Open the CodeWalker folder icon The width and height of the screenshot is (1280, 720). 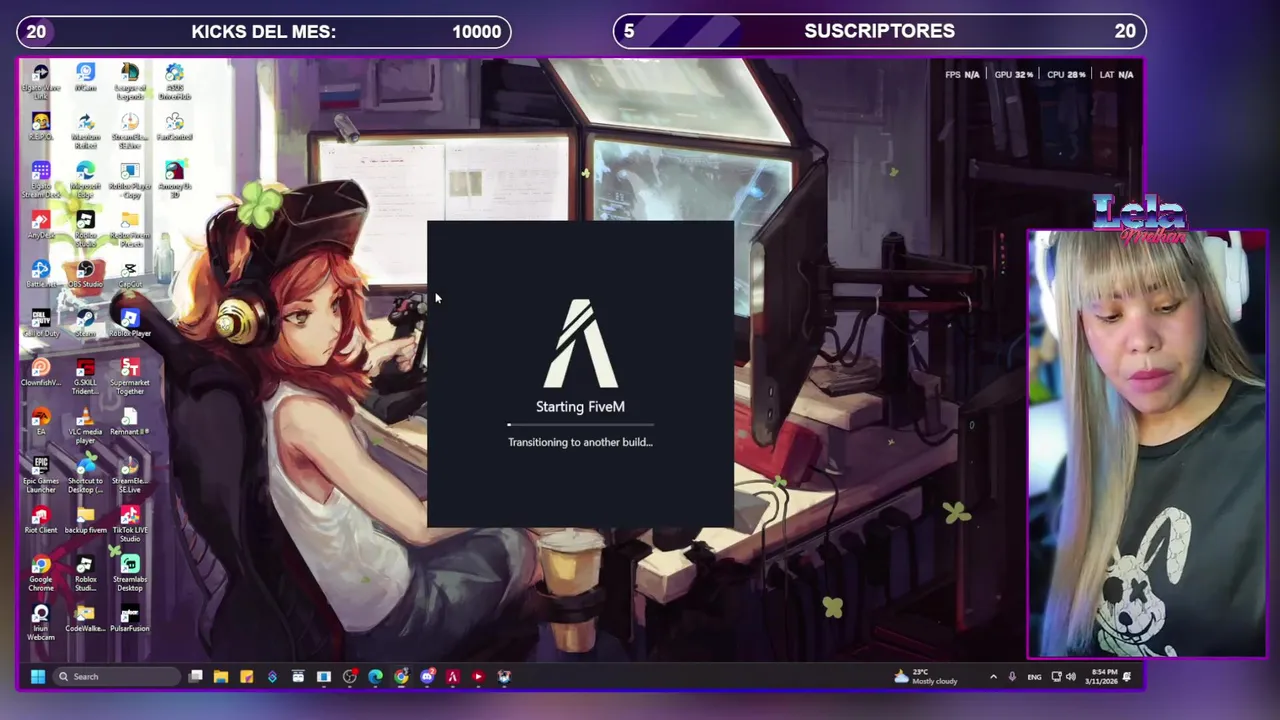(85, 618)
